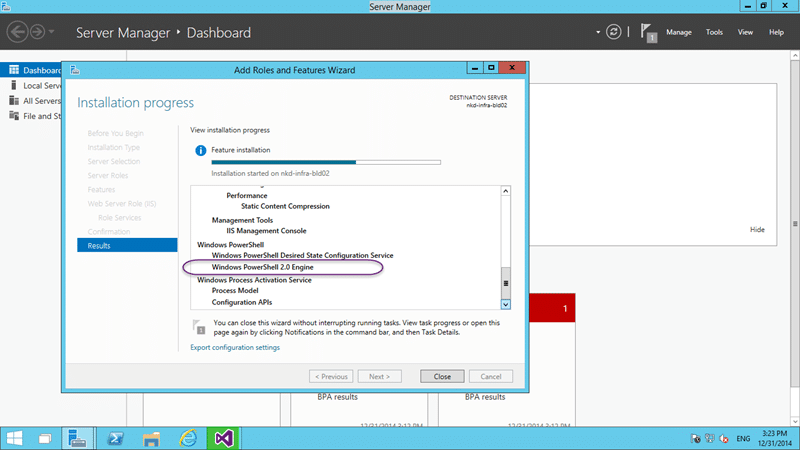Click the Local Server icon in sidebar
The image size is (800, 450).
click(14, 85)
